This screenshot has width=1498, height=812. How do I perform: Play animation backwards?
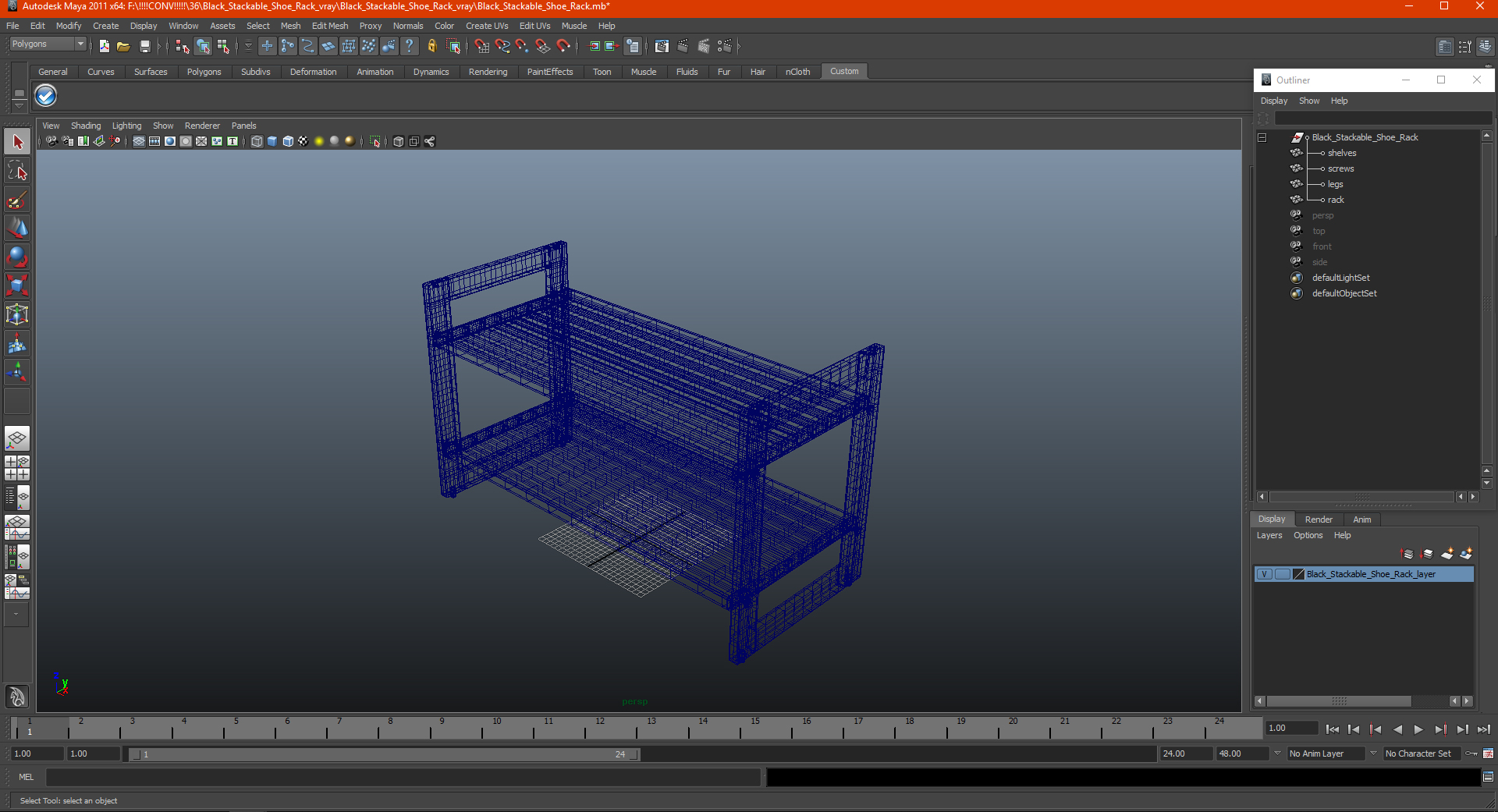click(x=1397, y=729)
